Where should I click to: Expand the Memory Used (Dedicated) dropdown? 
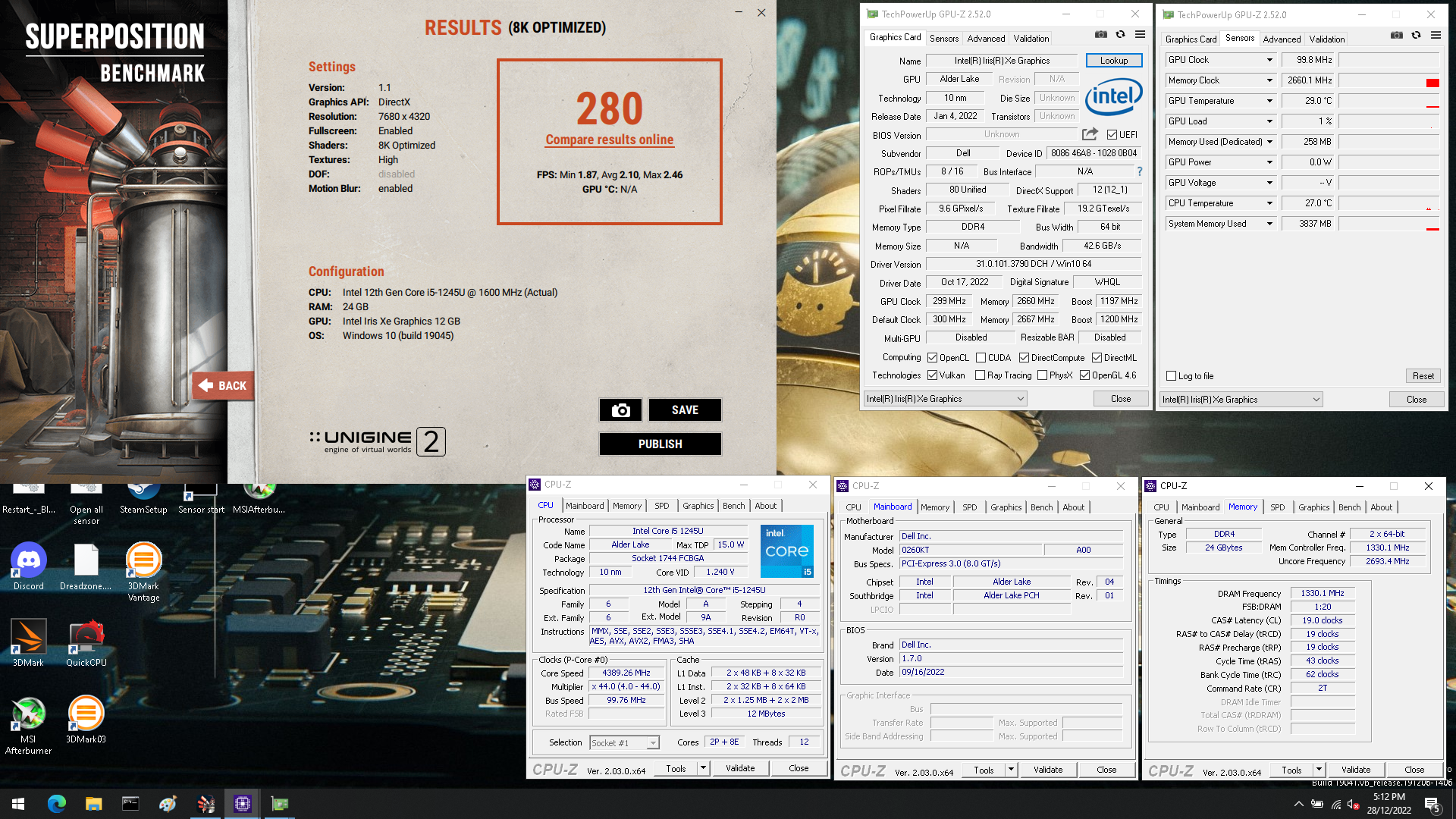point(1269,142)
